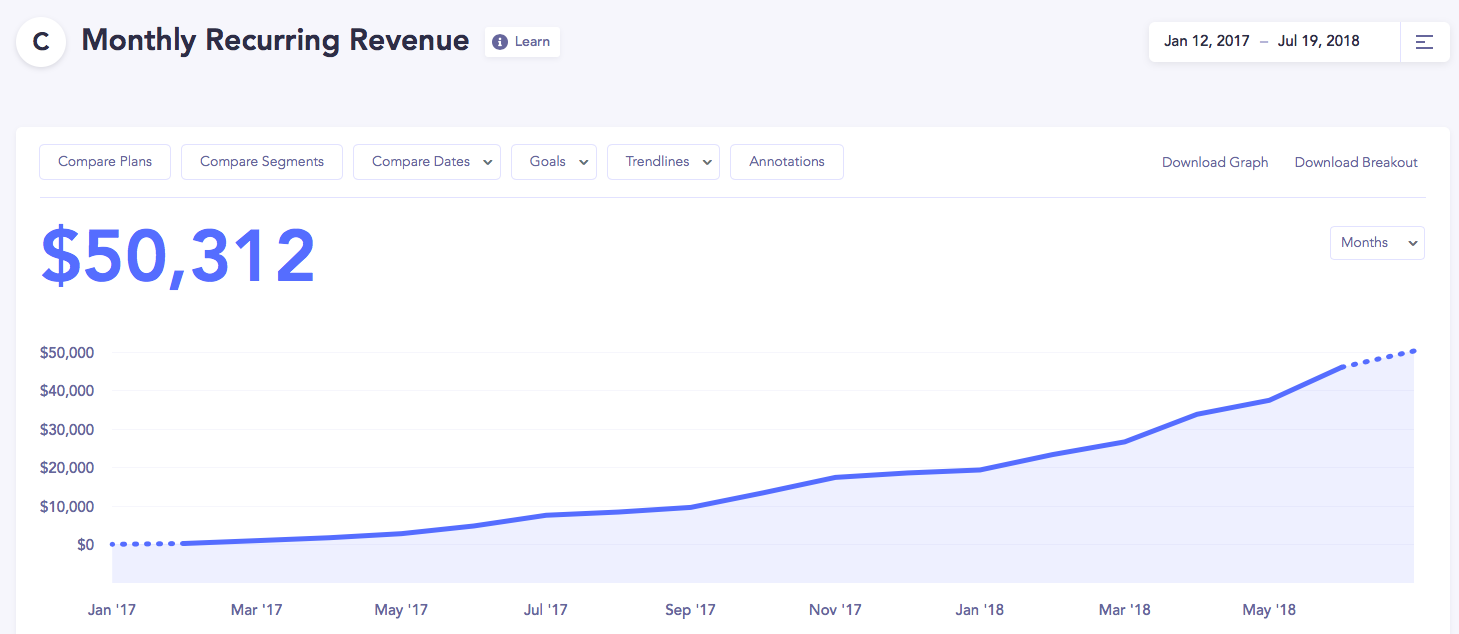Select the end date Jul 19, 2018
This screenshot has width=1459, height=634.
(x=1319, y=42)
